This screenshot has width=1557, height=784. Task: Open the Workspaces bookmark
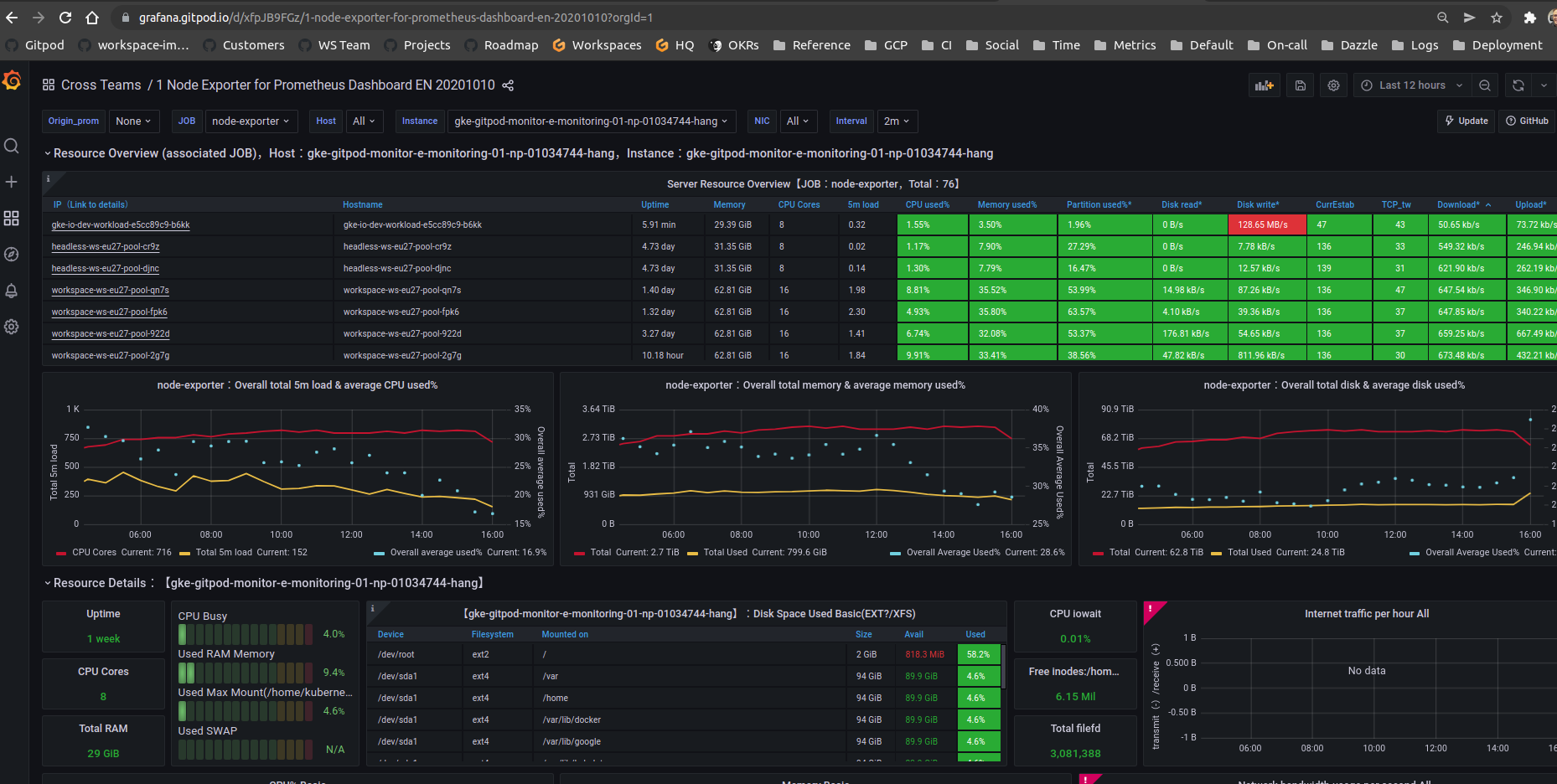tap(597, 45)
